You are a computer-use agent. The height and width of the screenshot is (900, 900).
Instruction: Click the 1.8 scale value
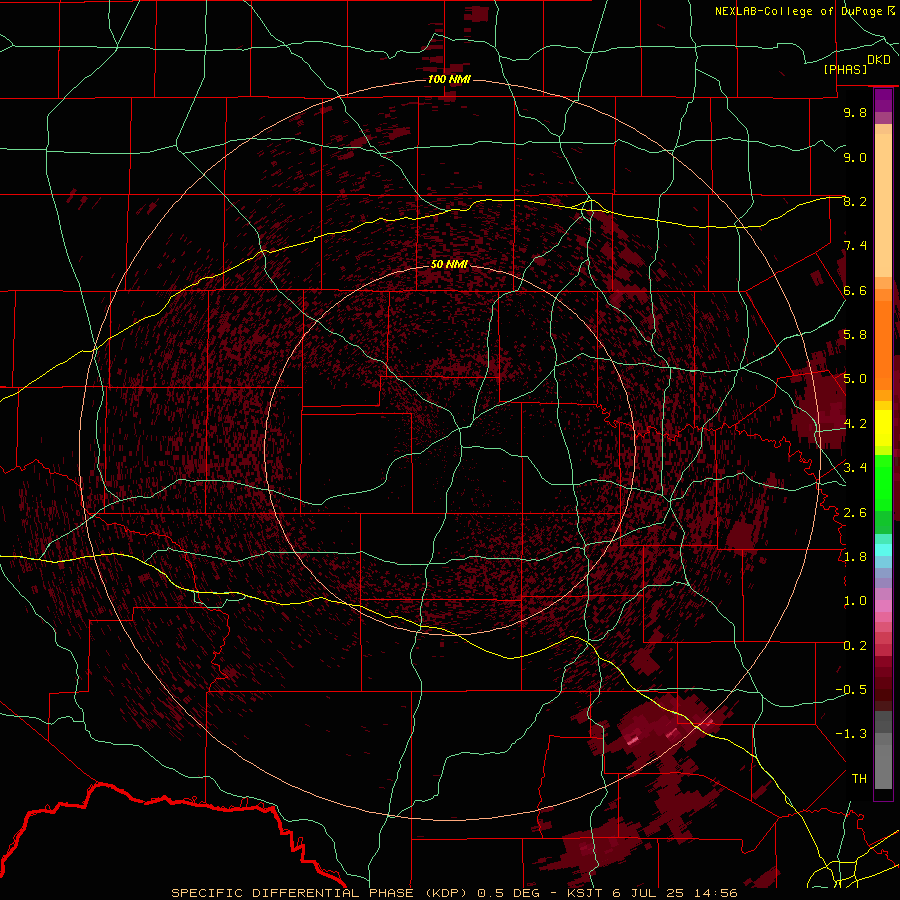pyautogui.click(x=855, y=557)
